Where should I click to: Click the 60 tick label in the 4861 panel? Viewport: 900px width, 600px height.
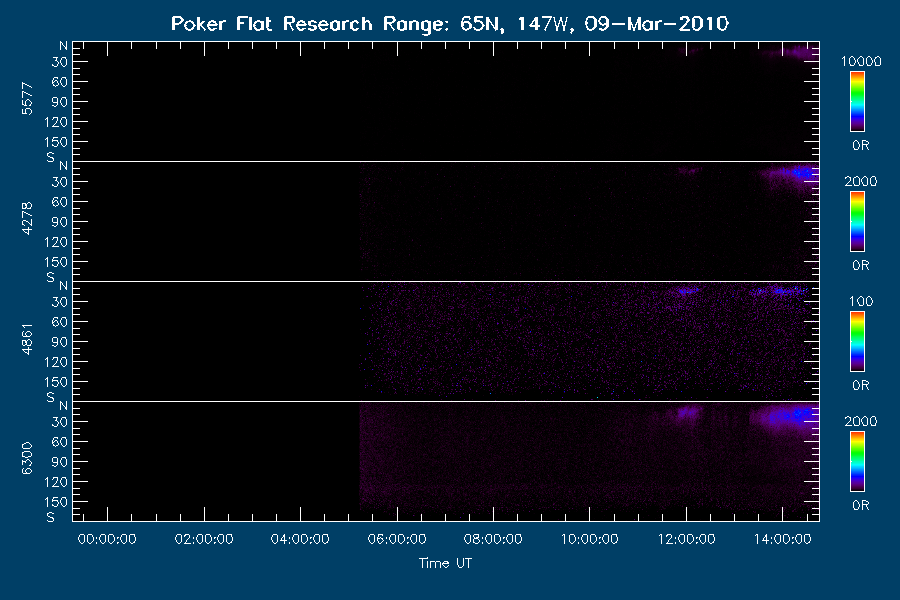60,322
